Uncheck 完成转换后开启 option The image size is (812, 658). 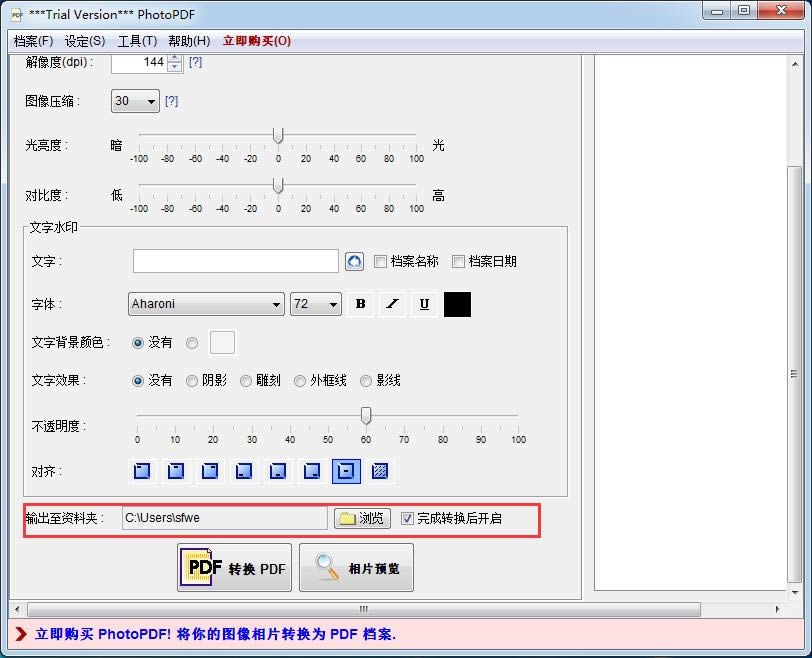[408, 518]
